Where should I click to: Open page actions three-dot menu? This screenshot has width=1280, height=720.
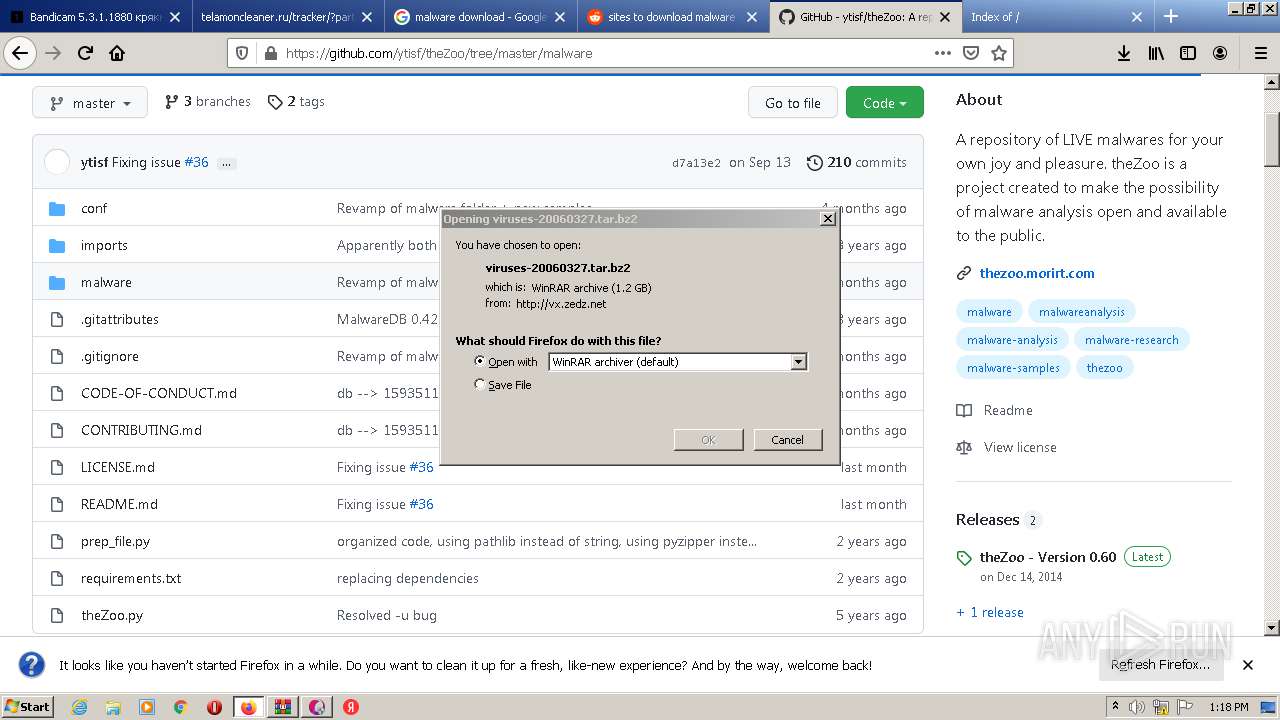(x=942, y=53)
